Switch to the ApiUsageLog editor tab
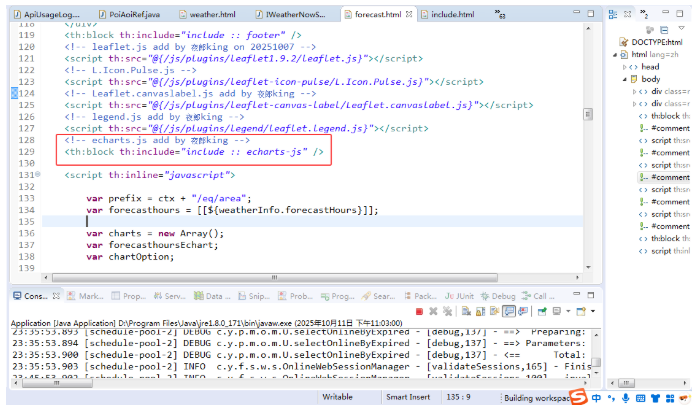The height and width of the screenshot is (419, 698). point(48,14)
